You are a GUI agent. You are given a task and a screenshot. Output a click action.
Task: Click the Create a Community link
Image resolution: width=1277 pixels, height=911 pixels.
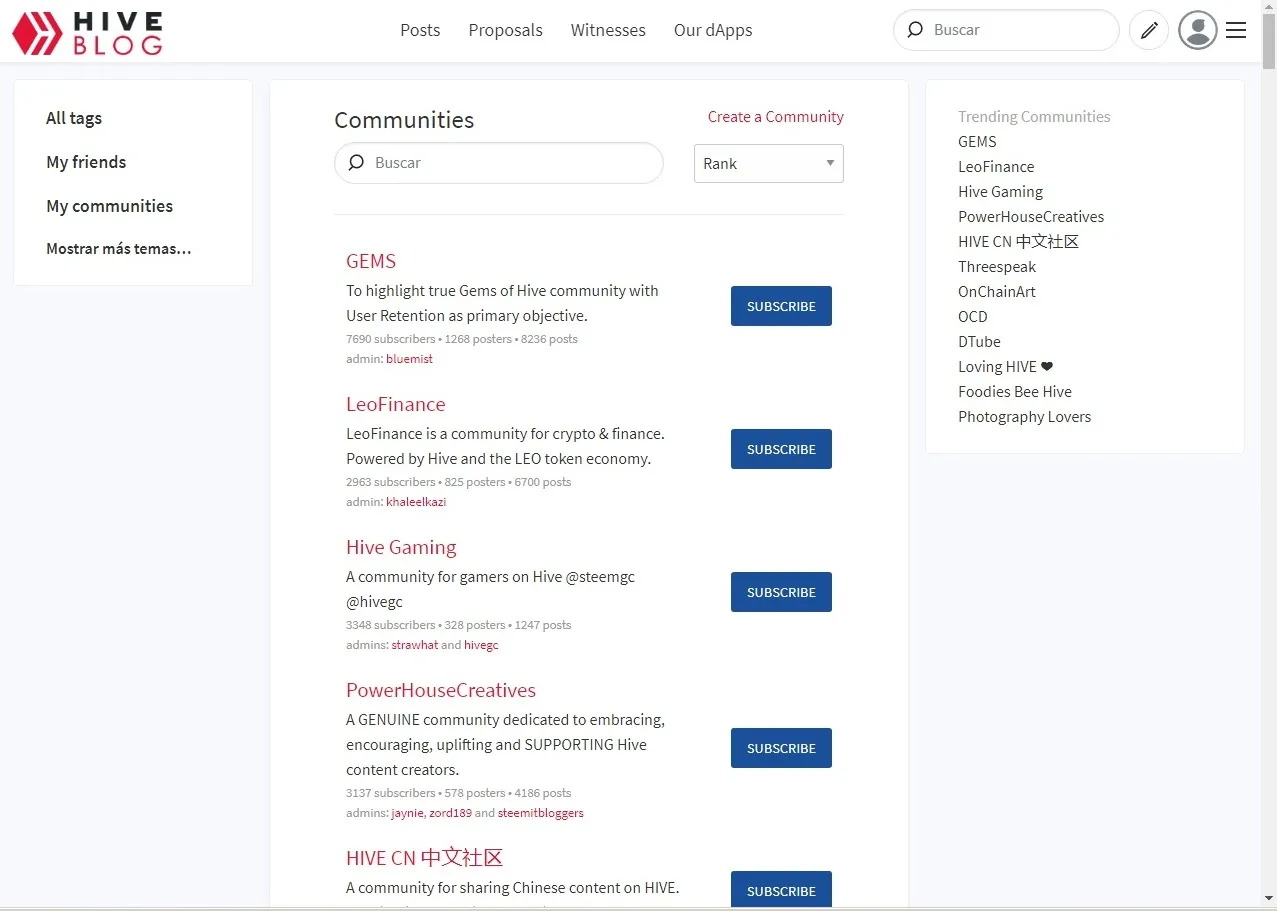pyautogui.click(x=776, y=117)
